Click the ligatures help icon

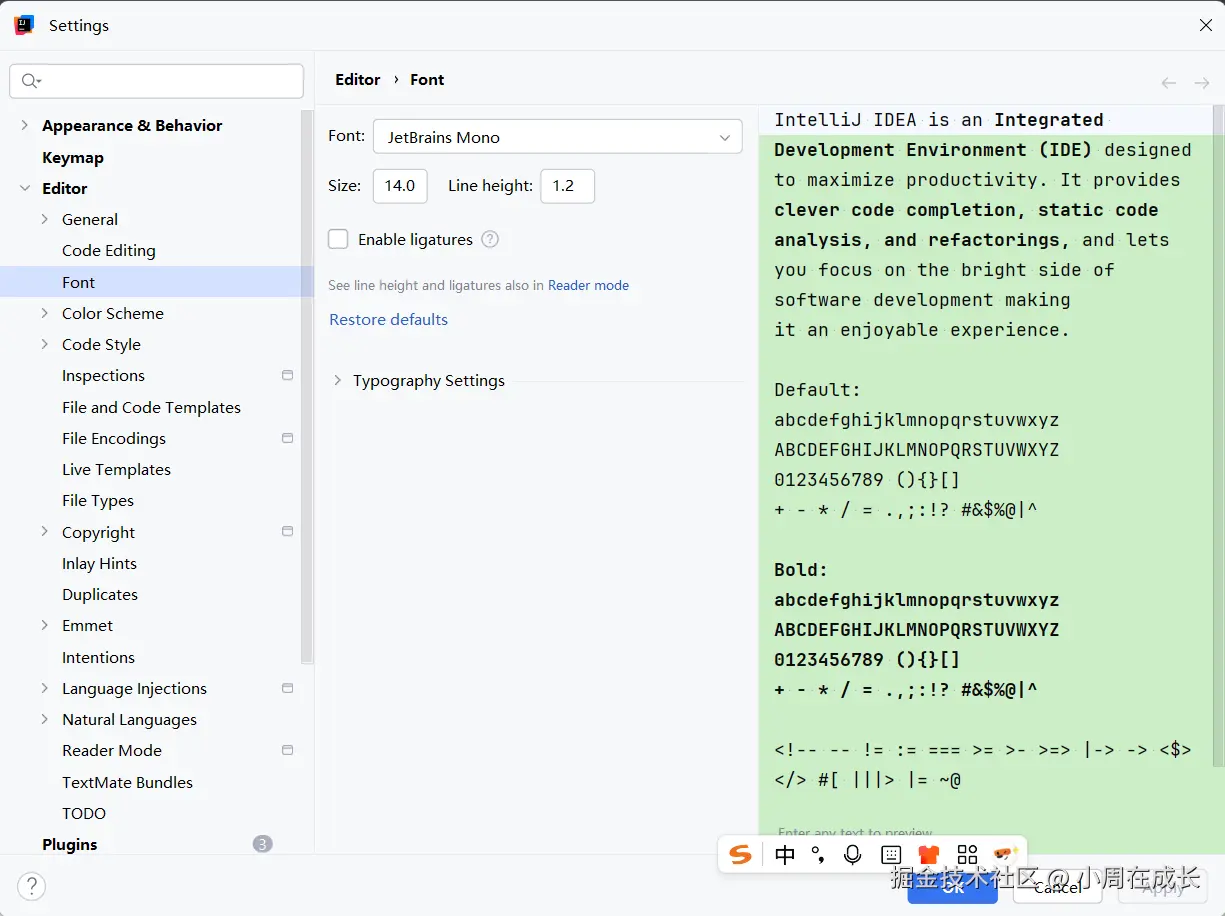[x=490, y=239]
